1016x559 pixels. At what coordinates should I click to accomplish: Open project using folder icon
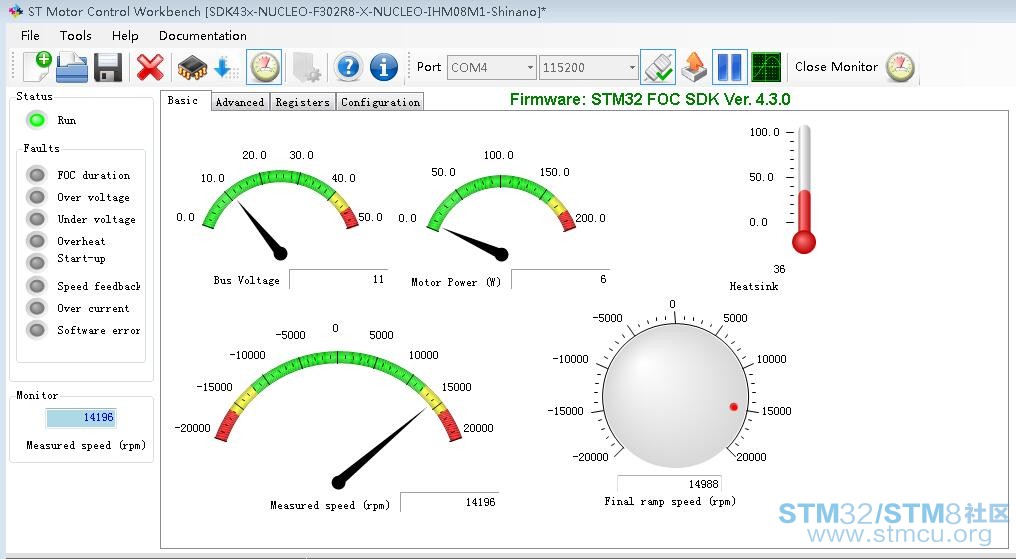click(72, 67)
